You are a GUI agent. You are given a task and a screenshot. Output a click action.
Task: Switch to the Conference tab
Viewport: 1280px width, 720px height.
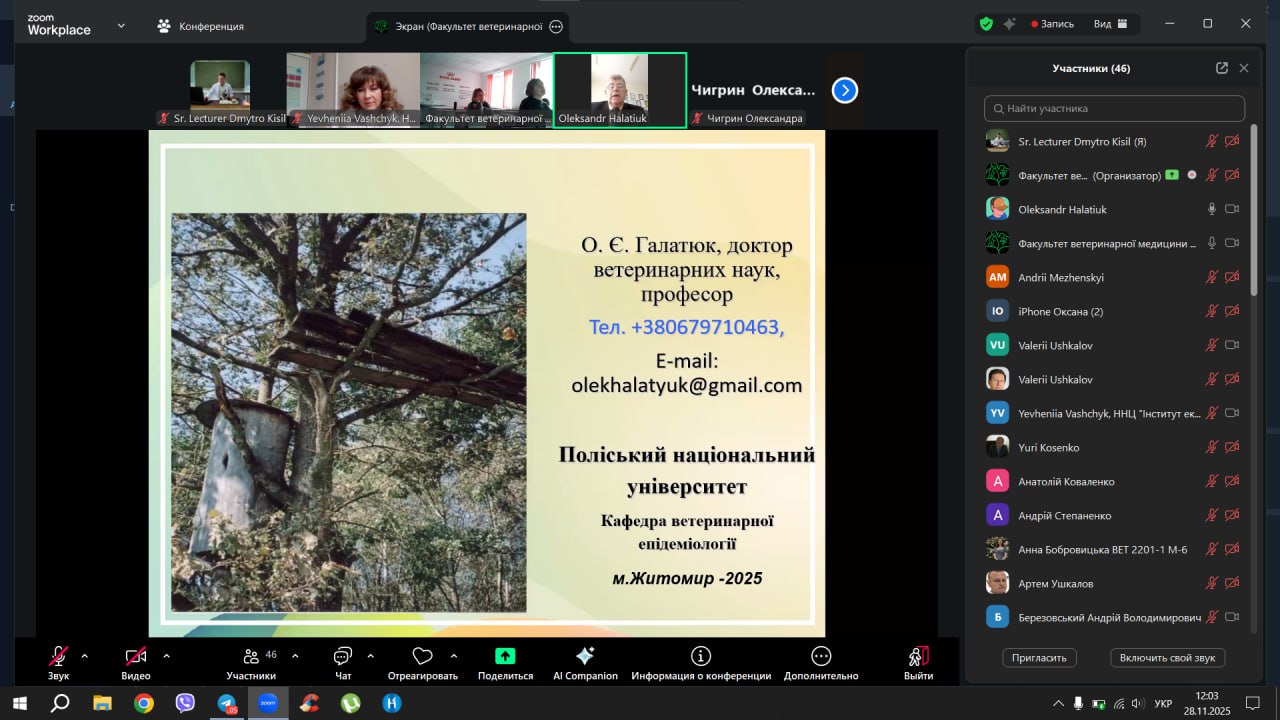(200, 26)
